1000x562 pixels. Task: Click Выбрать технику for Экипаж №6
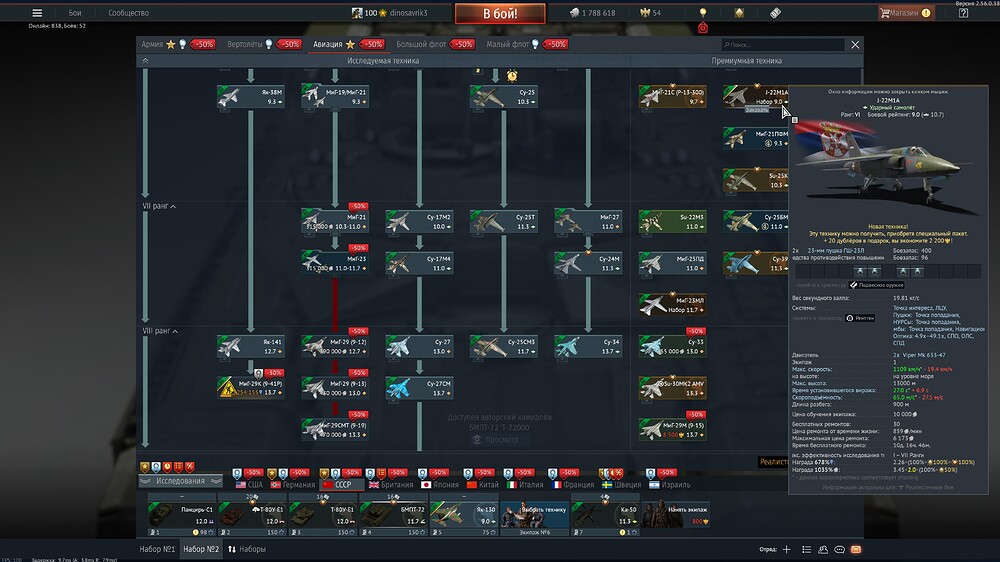(534, 515)
